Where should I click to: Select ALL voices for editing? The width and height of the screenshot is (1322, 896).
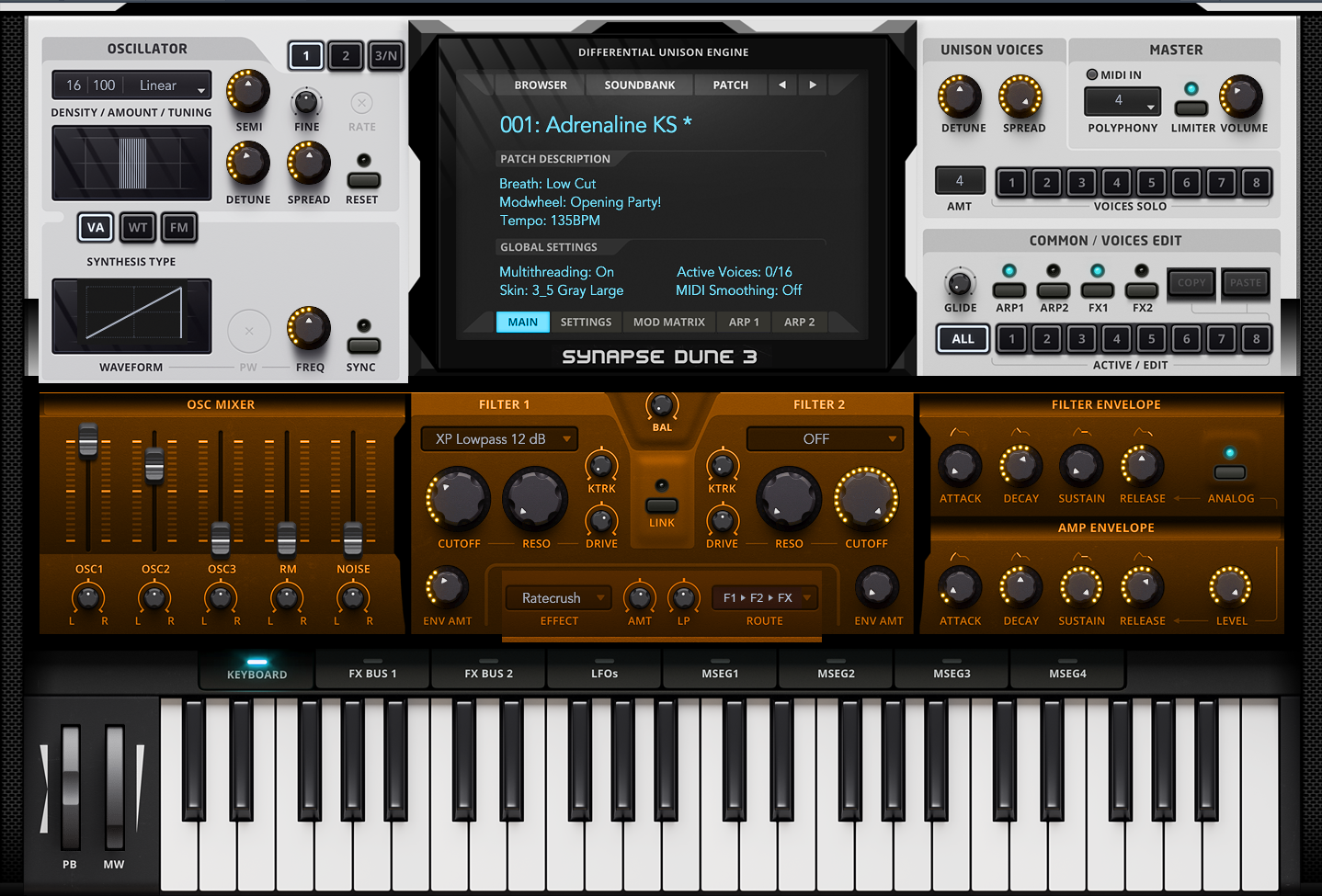click(x=963, y=339)
